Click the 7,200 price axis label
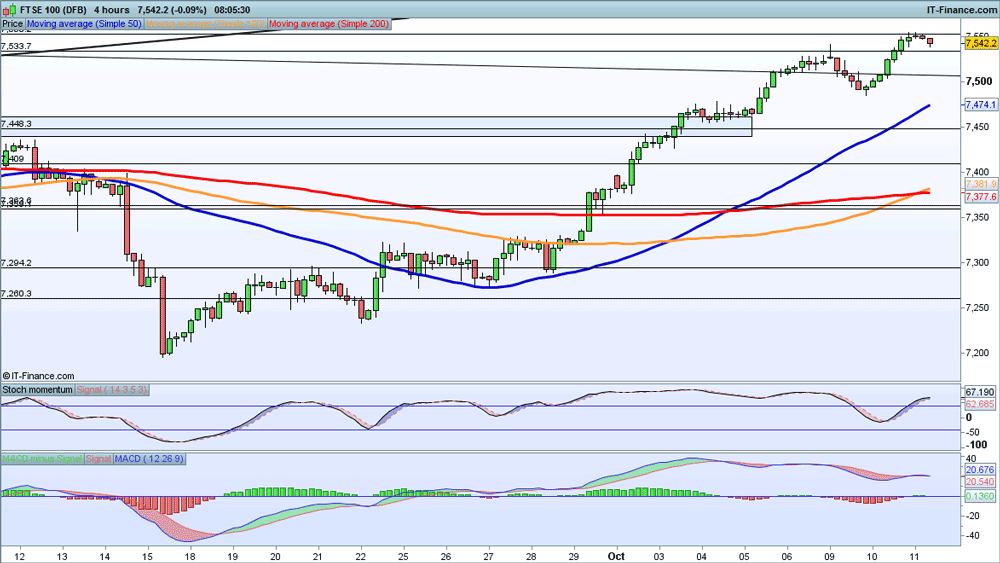The image size is (1000, 563). (978, 353)
